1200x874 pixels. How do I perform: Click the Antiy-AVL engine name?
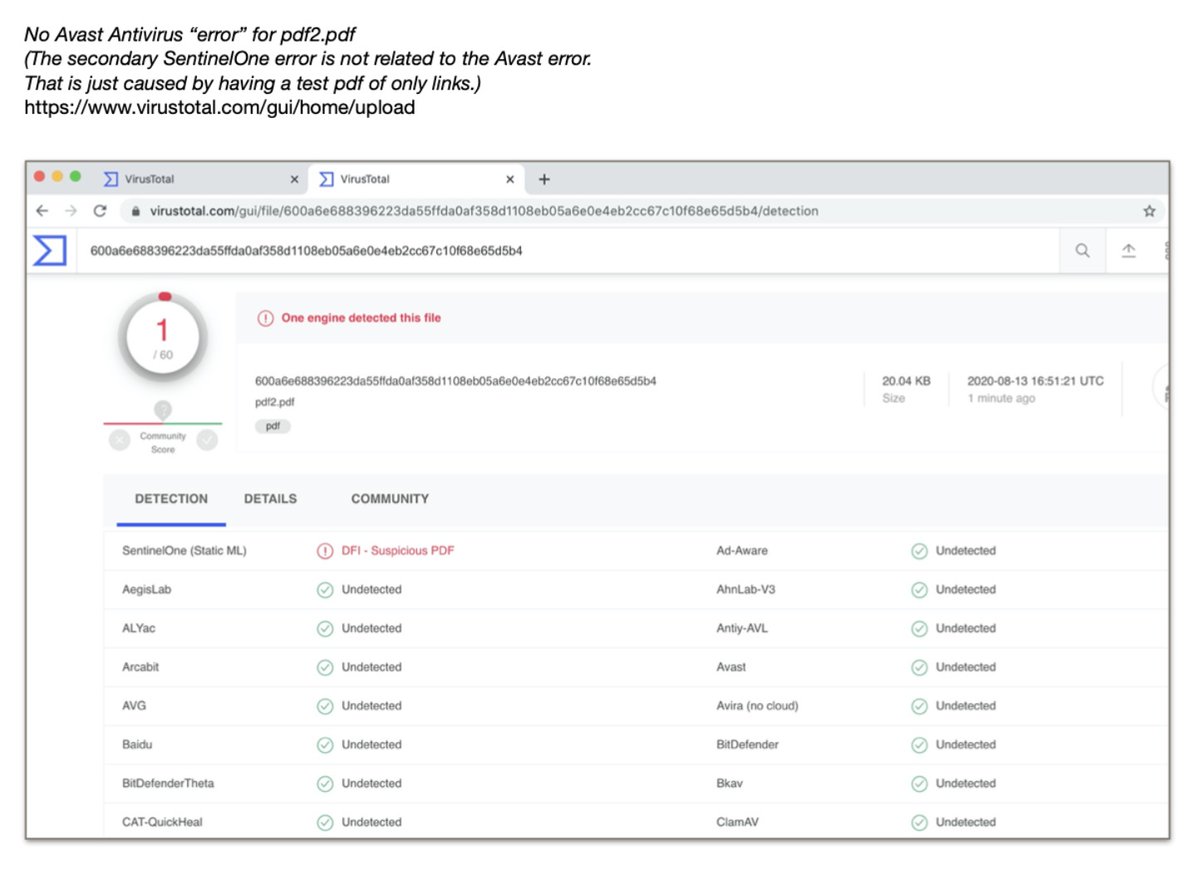click(742, 628)
